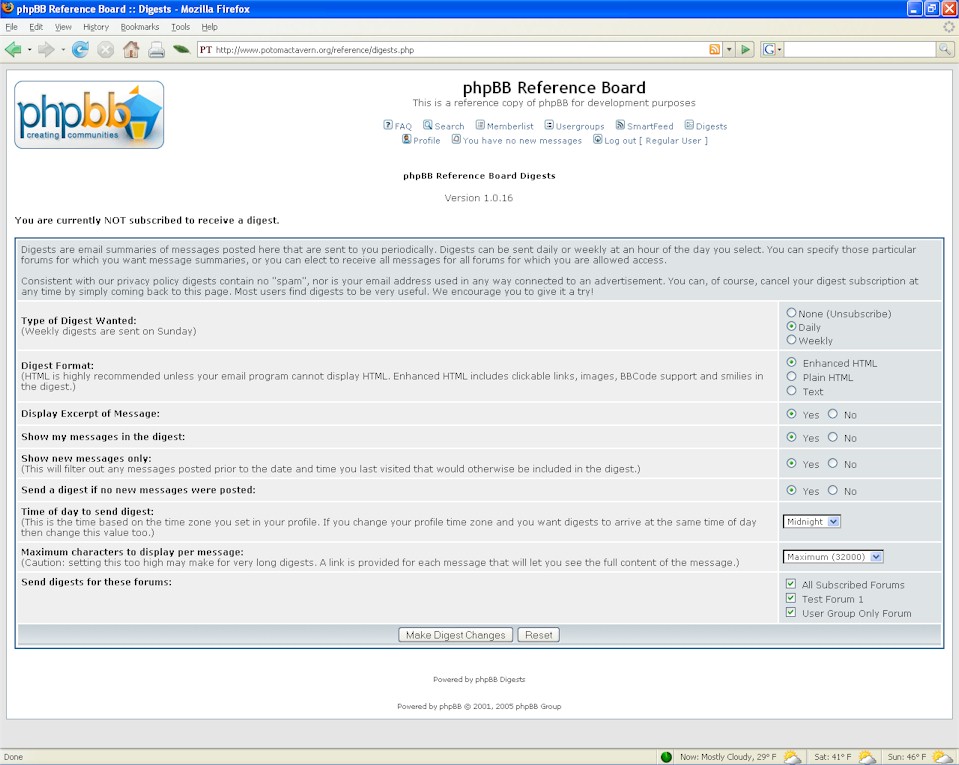The image size is (959, 765).
Task: Open the Maximum (32000) characters dropdown
Action: point(833,556)
